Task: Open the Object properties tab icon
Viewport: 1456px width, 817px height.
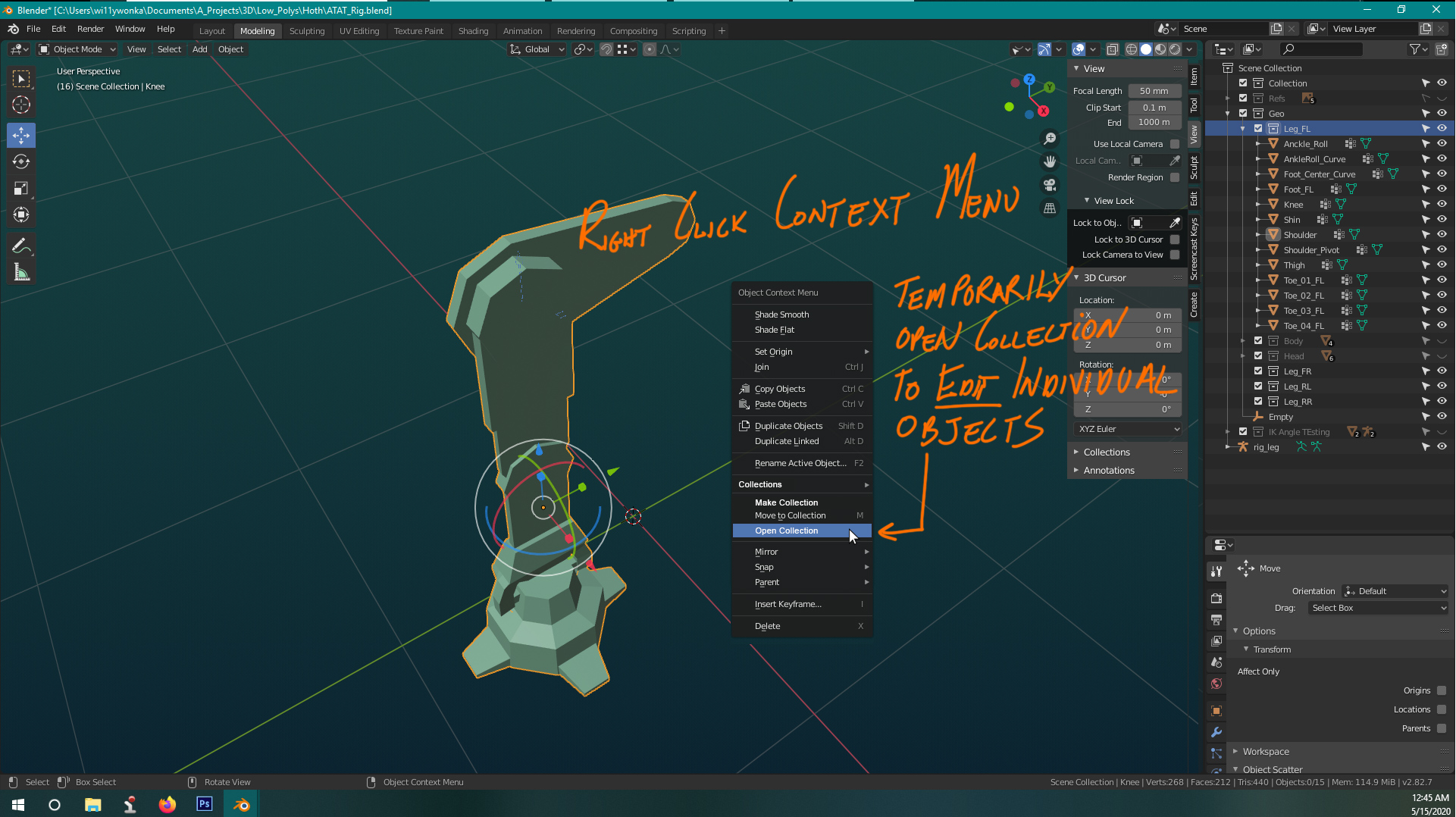Action: [1216, 711]
